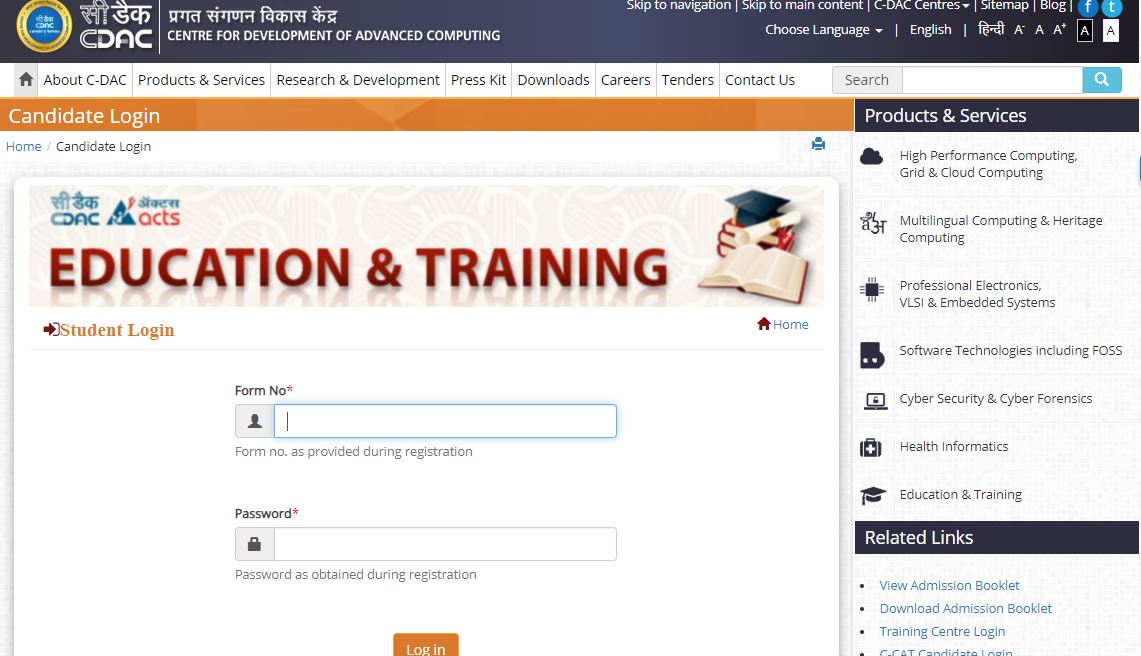
Task: Open Tenders menu item
Action: (x=688, y=80)
